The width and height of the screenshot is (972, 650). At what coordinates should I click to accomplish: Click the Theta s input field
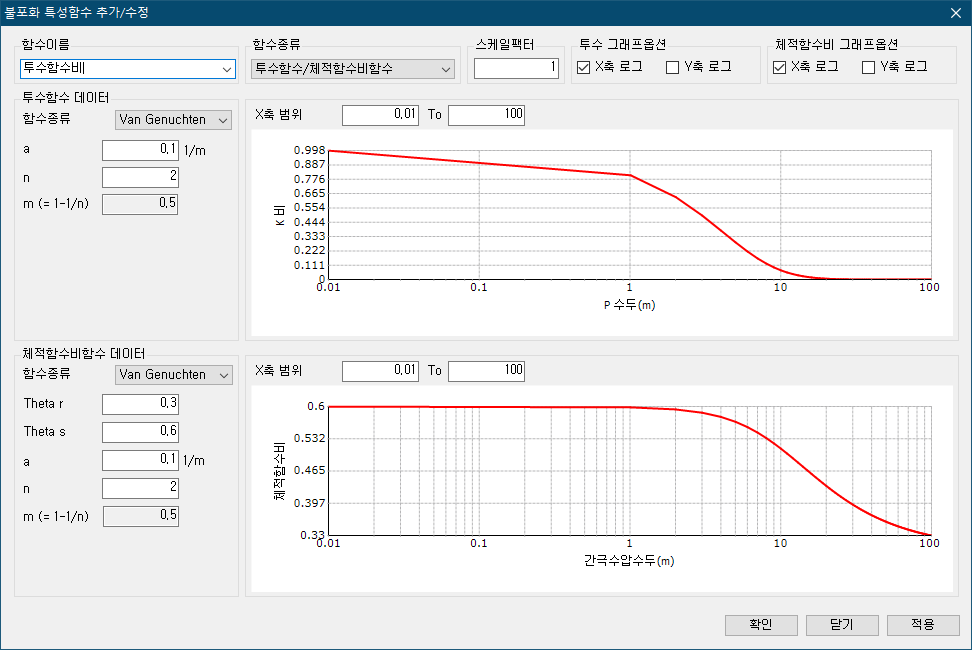pos(140,432)
